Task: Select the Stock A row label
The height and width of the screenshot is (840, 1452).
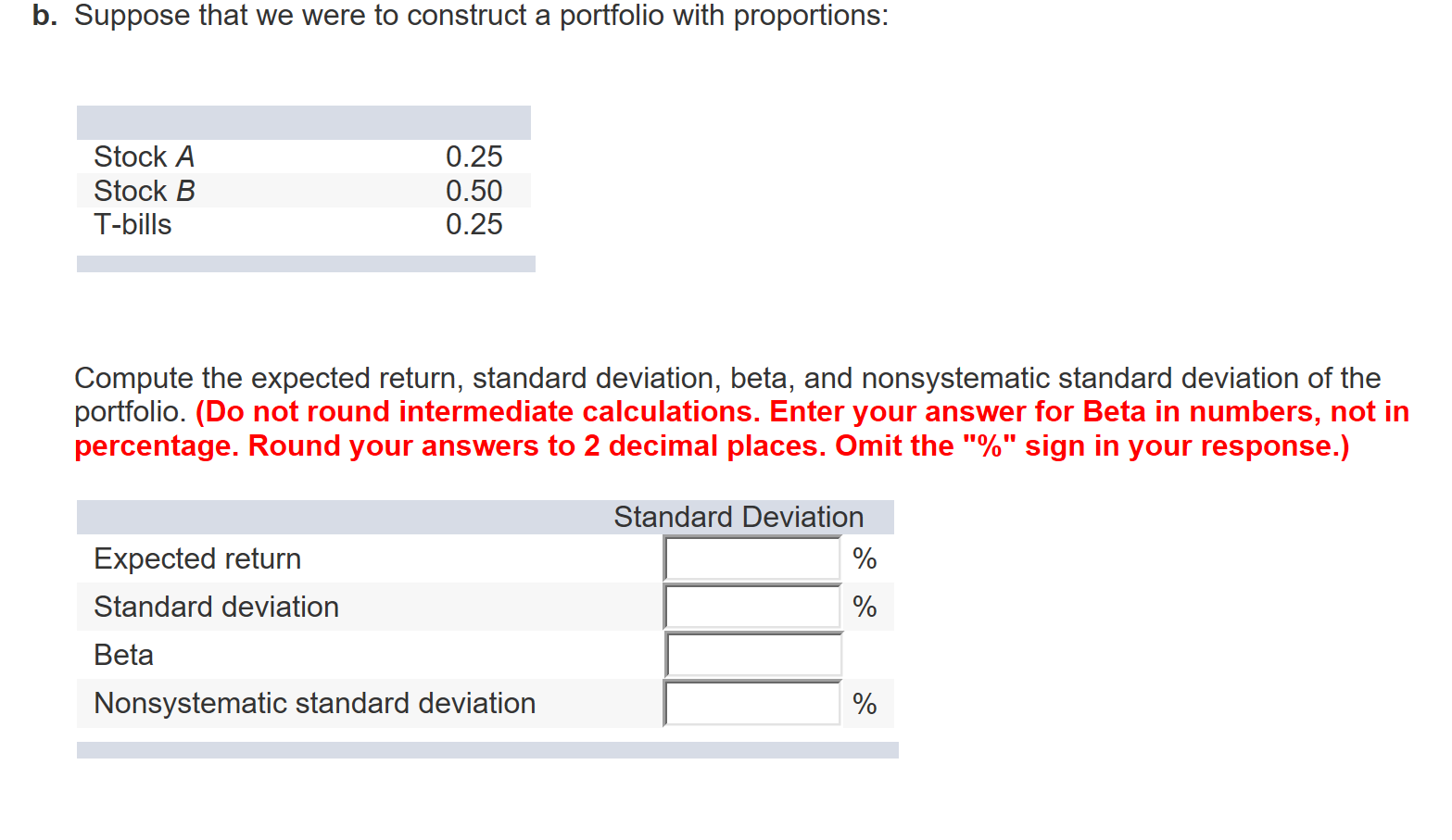Action: [x=144, y=157]
